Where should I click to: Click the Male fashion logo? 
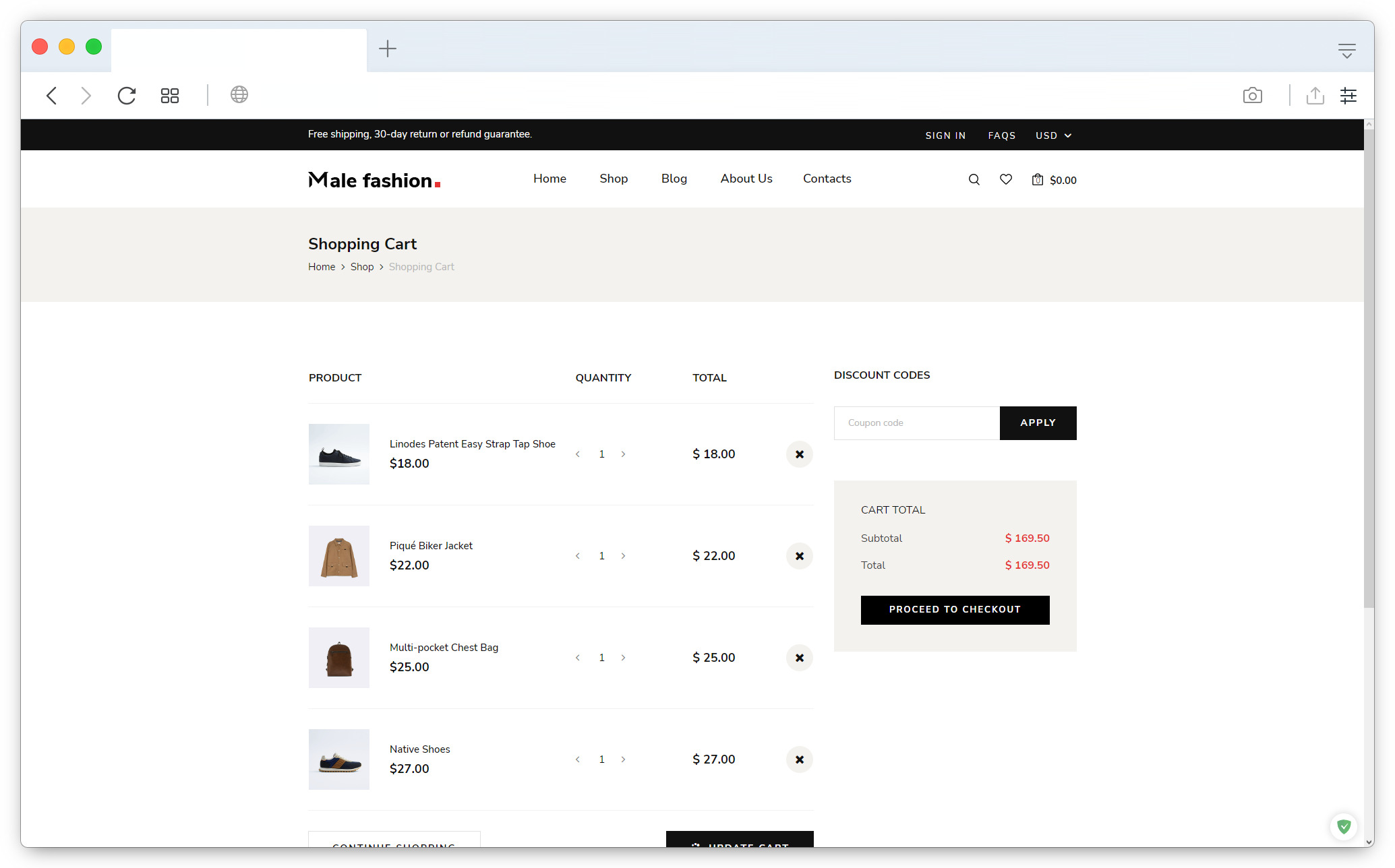tap(374, 180)
